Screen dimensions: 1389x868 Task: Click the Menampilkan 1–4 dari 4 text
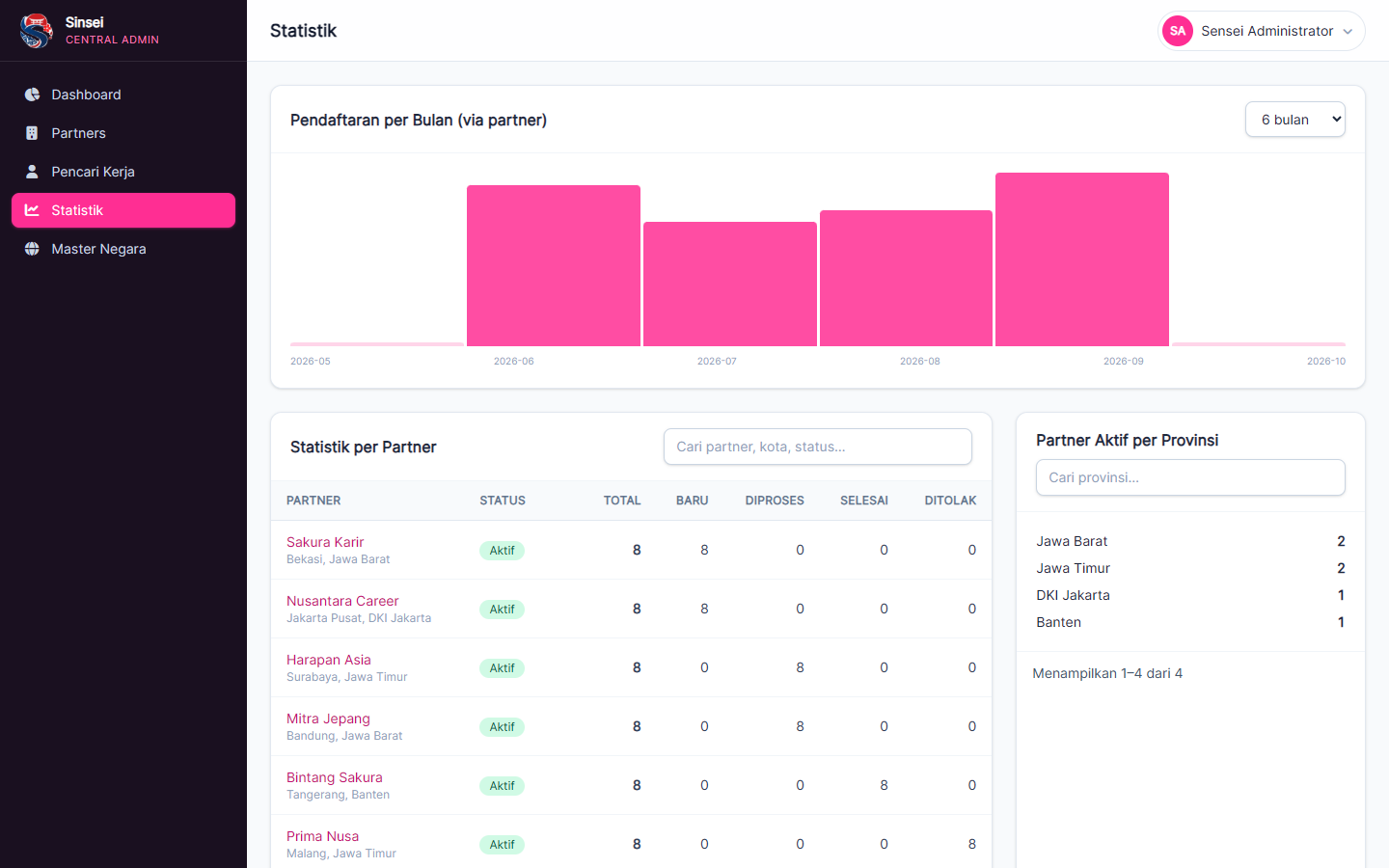point(1107,673)
